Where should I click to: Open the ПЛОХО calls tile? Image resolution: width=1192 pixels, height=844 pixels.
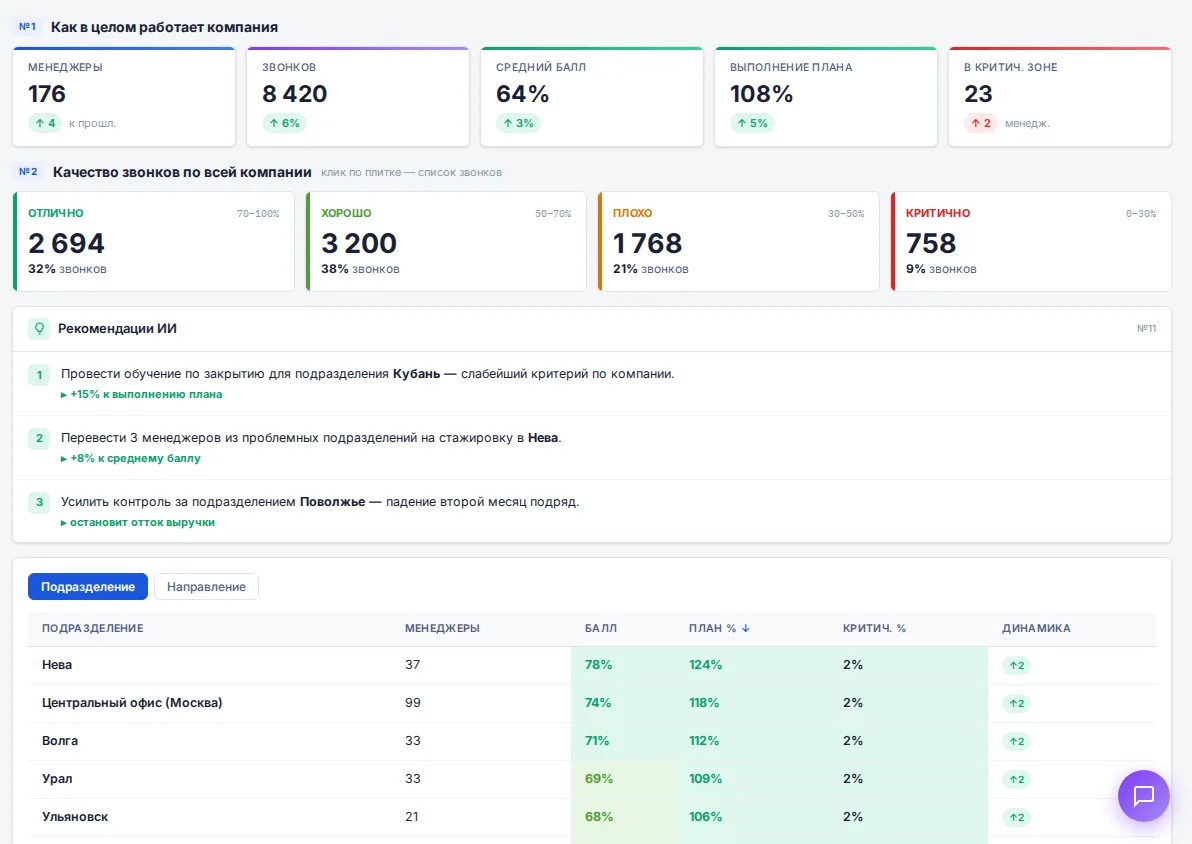click(738, 242)
